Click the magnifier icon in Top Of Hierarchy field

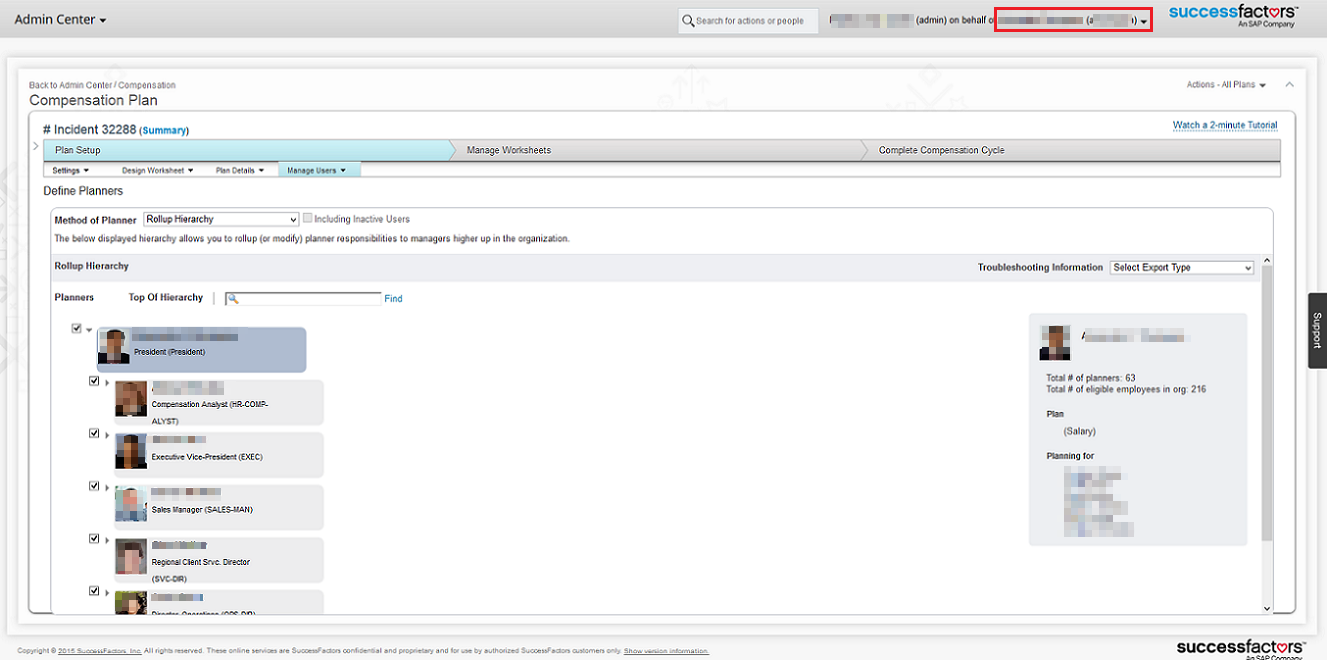(x=232, y=298)
